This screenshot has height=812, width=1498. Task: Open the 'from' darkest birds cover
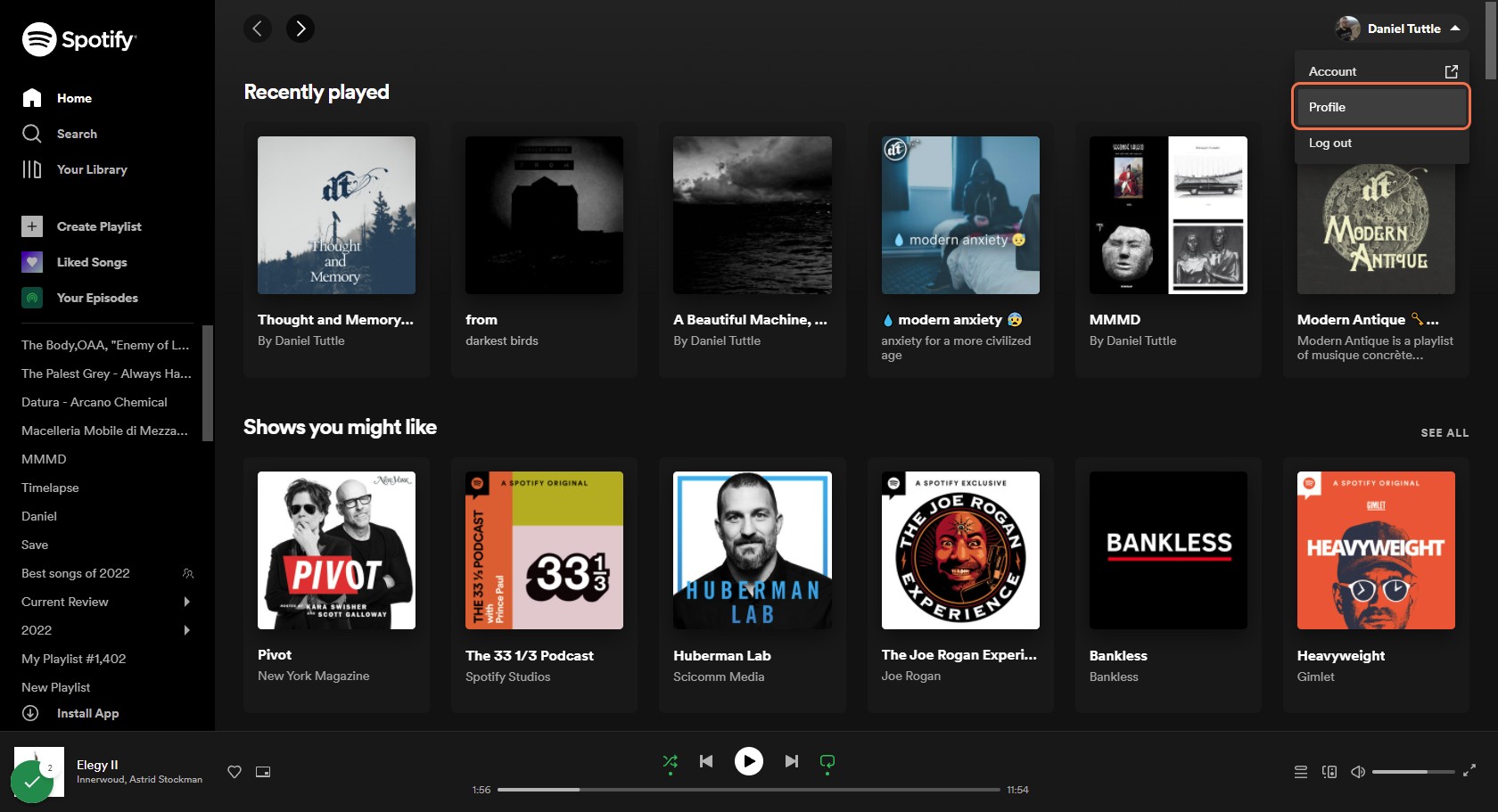pos(544,215)
